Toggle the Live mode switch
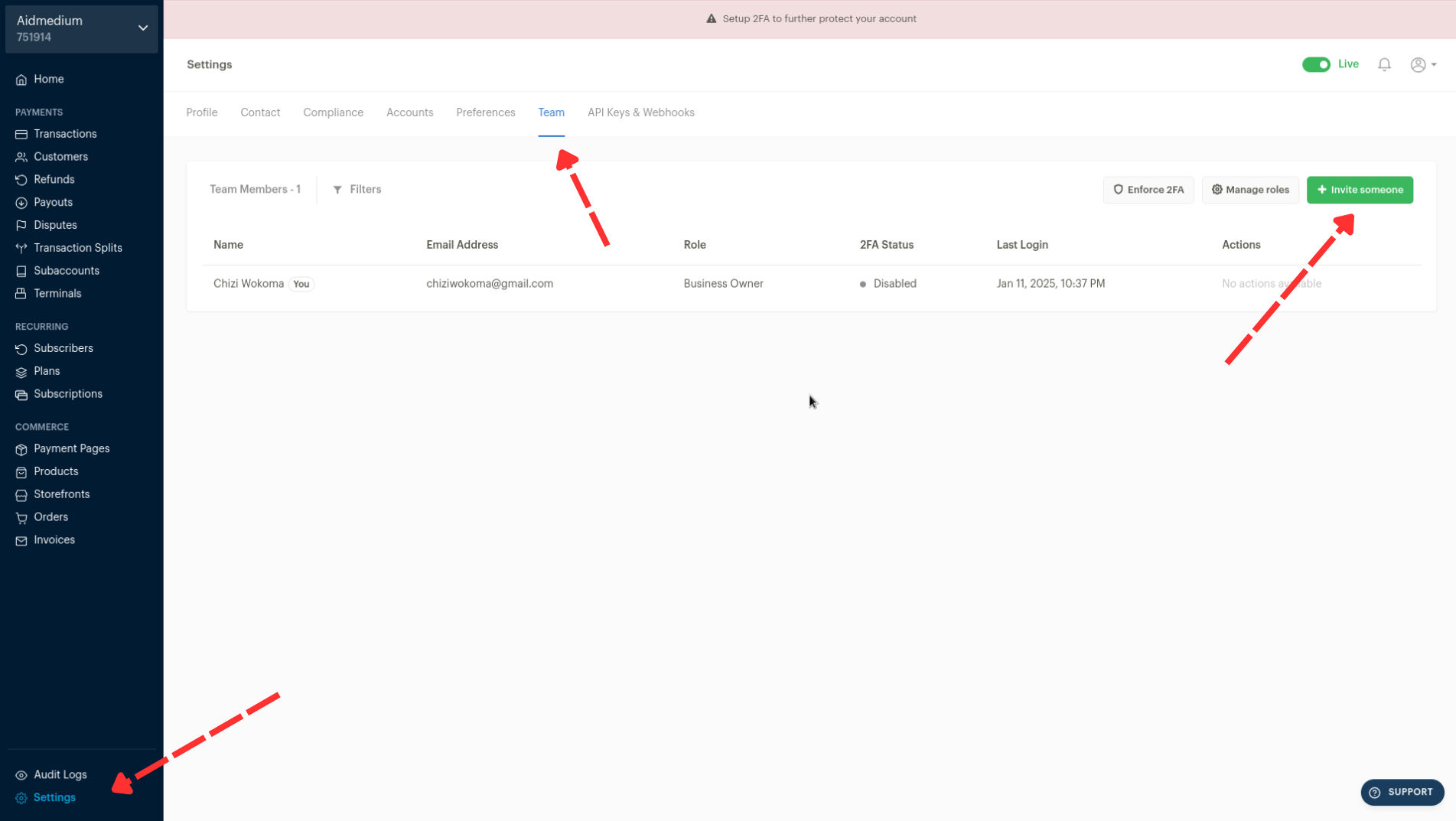Screen dimensions: 1456x821 pyautogui.click(x=1316, y=65)
